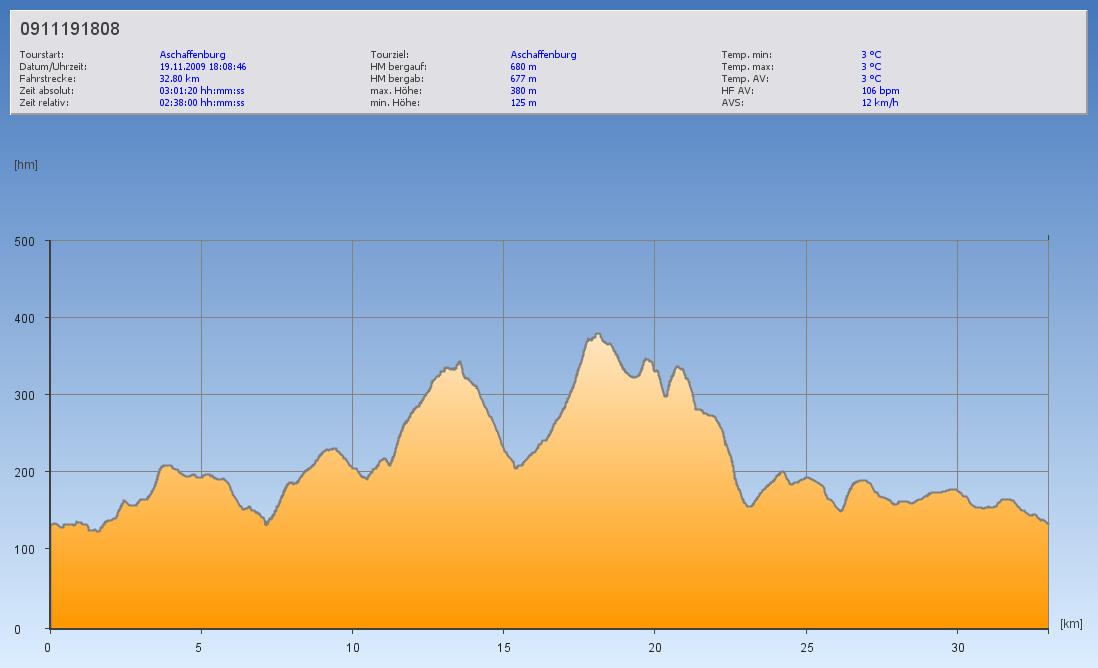
Task: Select the Tourziel value Aschaffenburg
Action: [x=543, y=54]
